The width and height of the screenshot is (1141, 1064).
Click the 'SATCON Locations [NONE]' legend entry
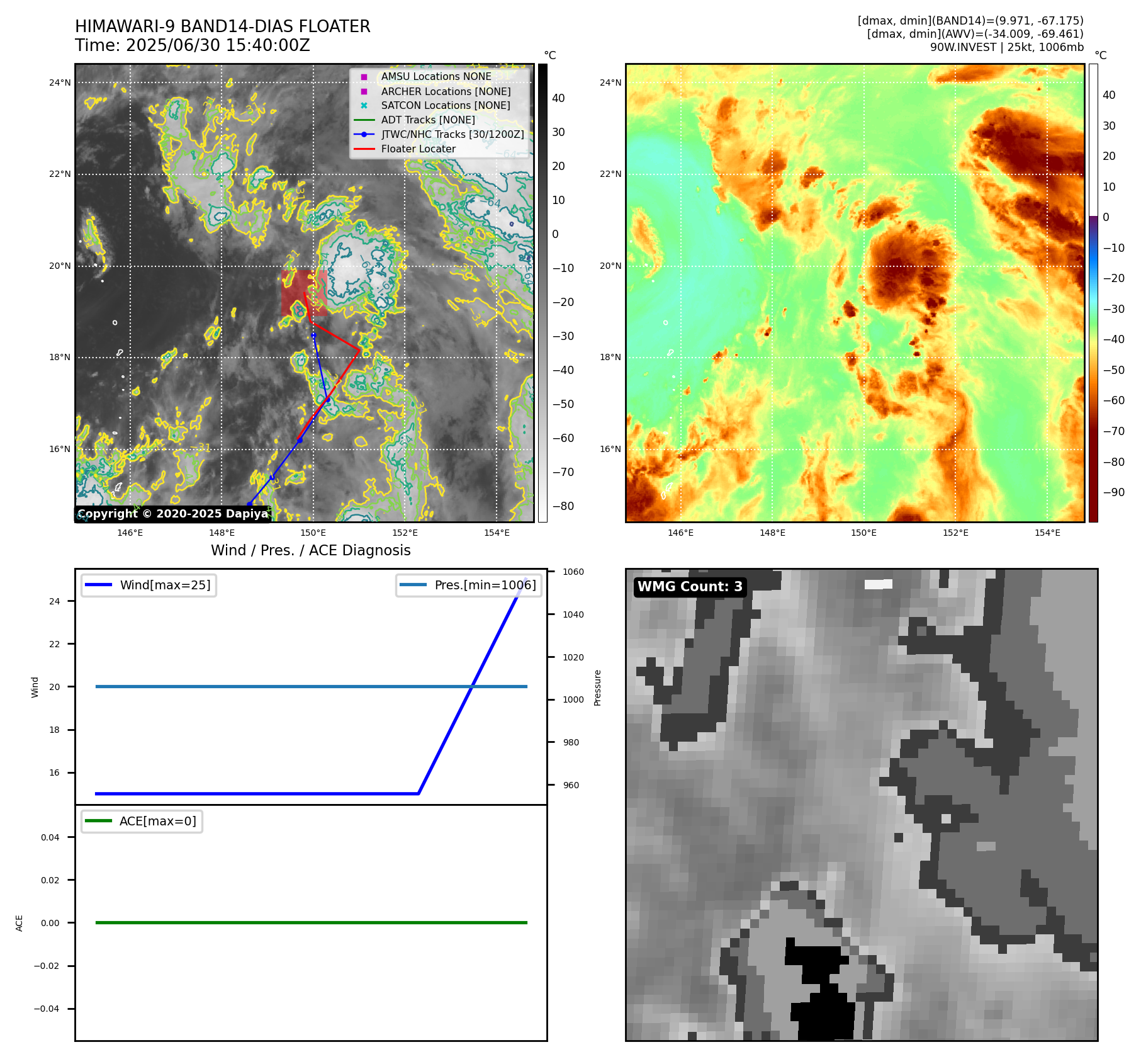point(446,105)
